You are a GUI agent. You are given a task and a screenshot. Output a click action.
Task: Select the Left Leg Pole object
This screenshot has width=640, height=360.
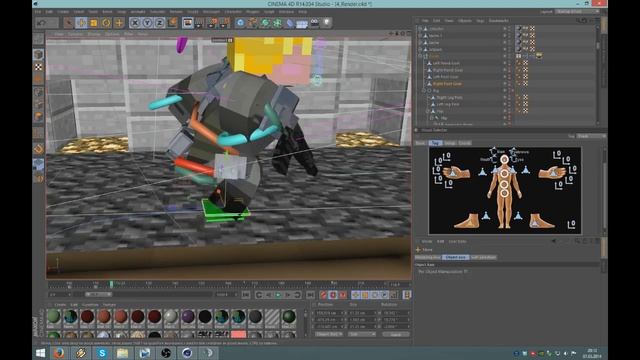[448, 104]
